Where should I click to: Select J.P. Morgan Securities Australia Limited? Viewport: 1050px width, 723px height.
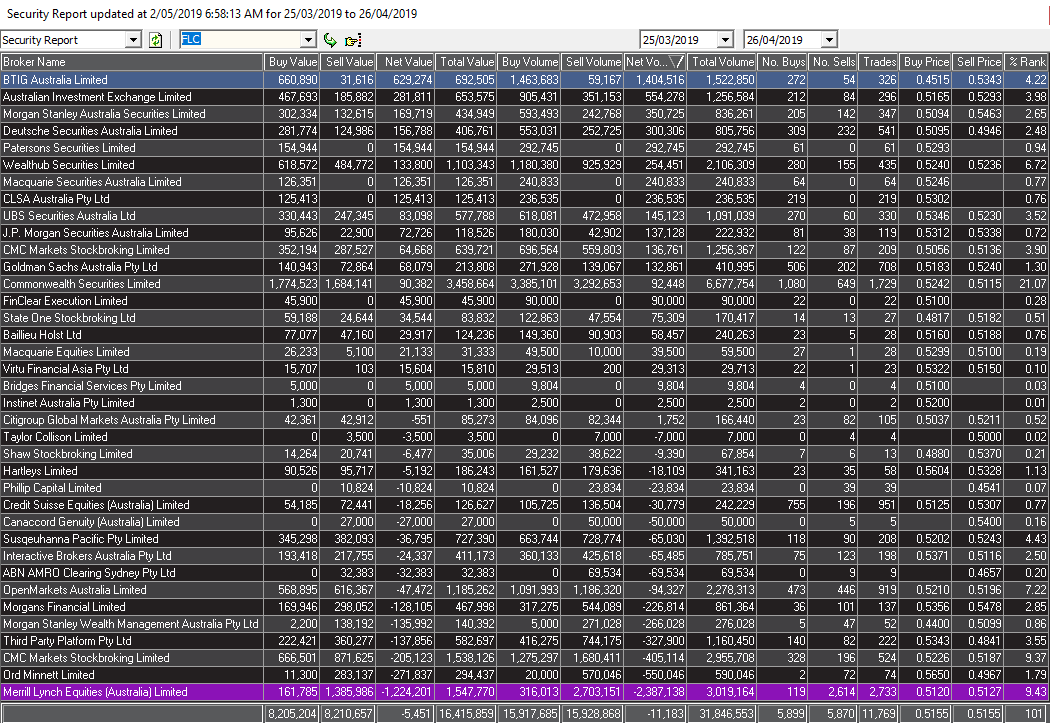click(524, 233)
